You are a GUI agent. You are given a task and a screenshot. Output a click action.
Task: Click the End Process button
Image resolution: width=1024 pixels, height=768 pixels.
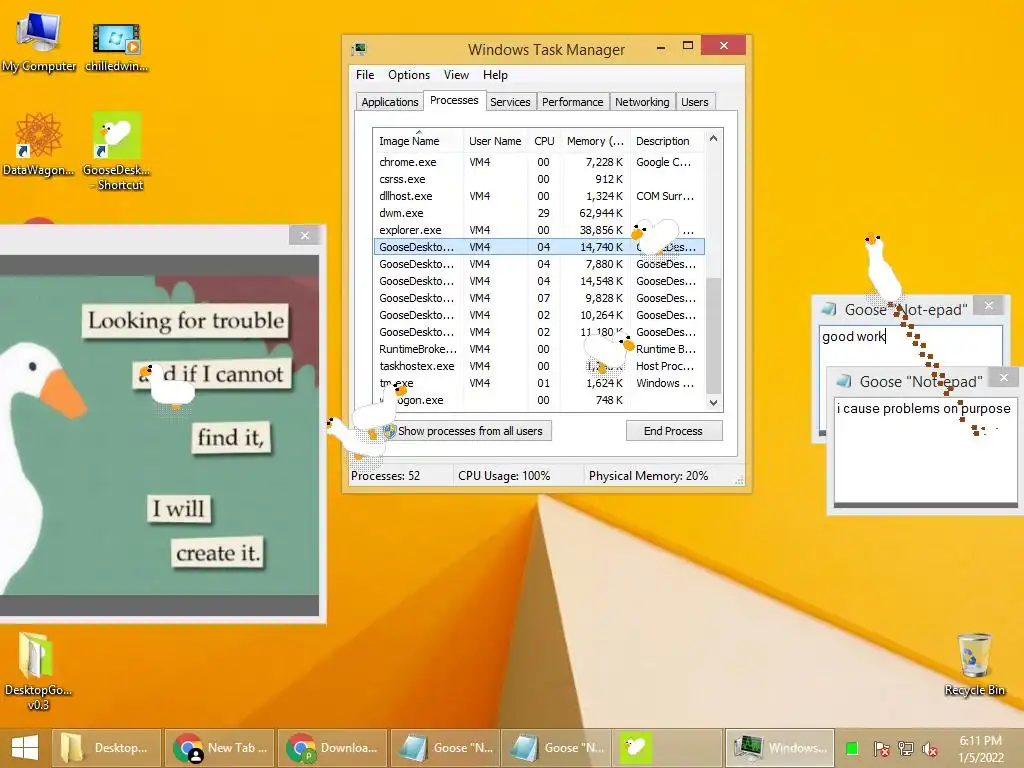(x=673, y=431)
